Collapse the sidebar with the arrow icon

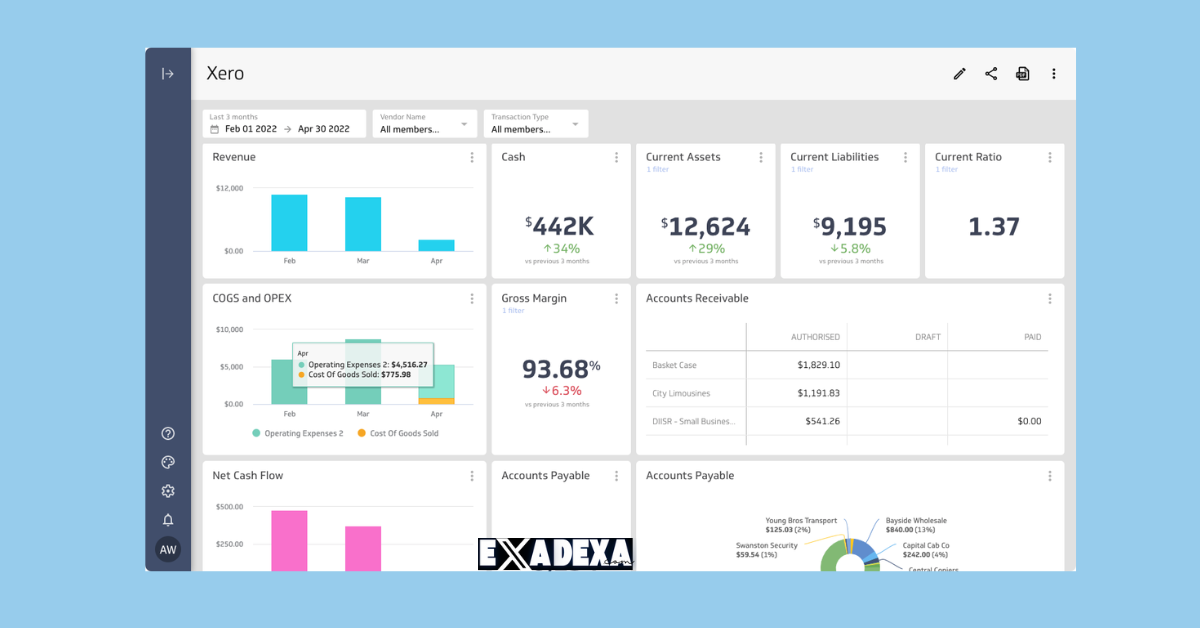point(168,73)
